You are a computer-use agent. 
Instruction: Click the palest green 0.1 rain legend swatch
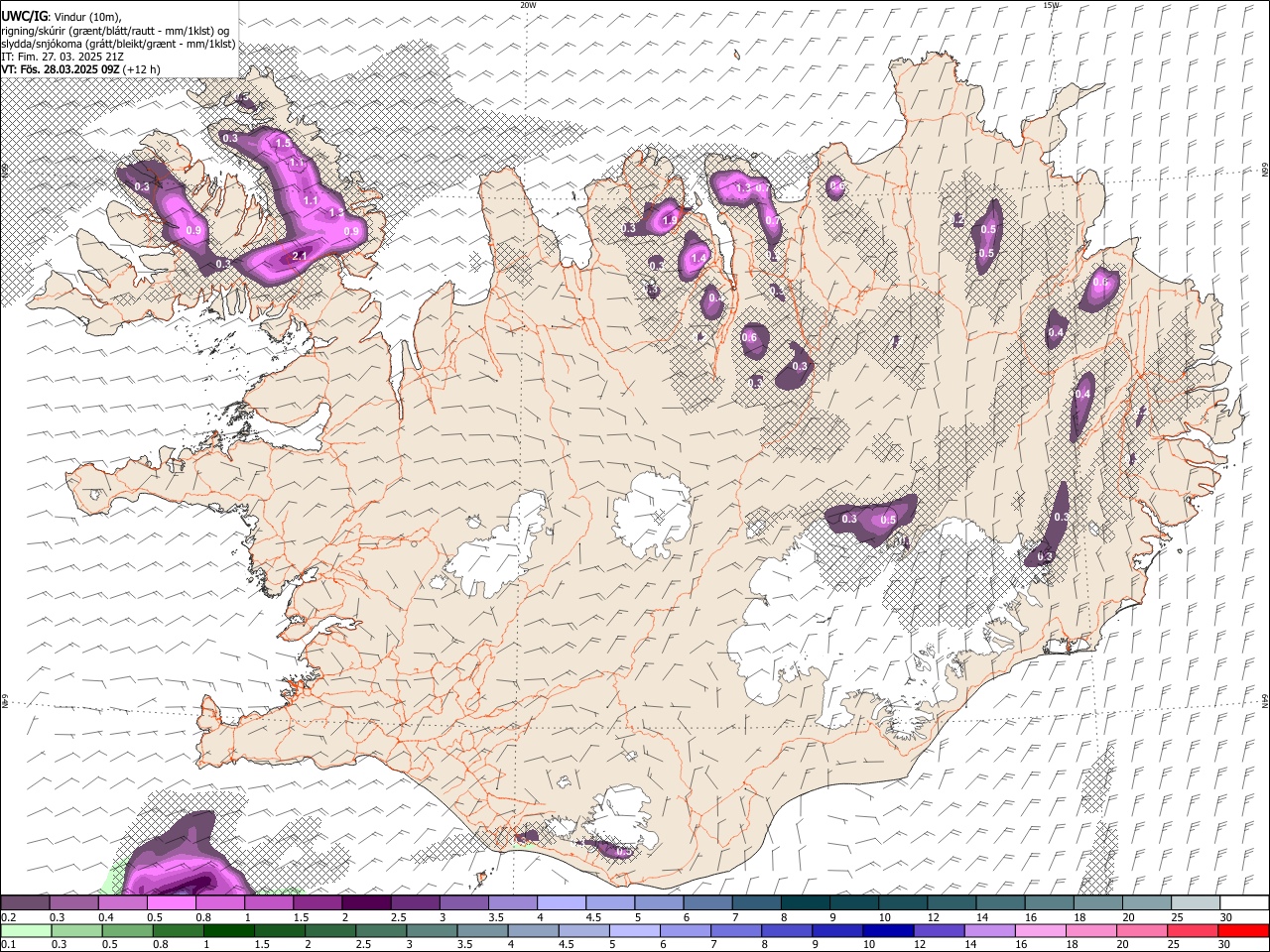coord(26,930)
